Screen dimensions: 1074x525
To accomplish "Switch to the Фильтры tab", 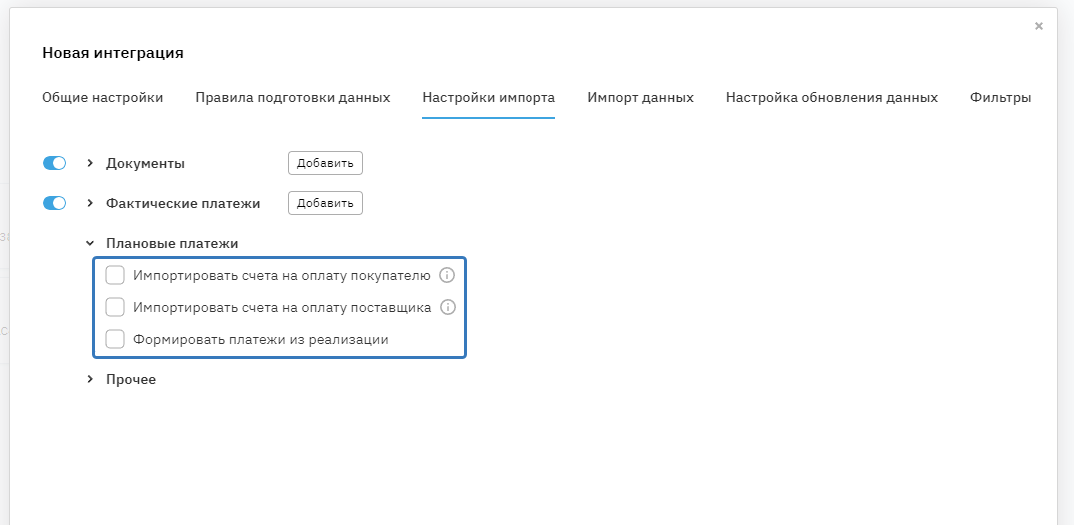I will tap(1000, 98).
